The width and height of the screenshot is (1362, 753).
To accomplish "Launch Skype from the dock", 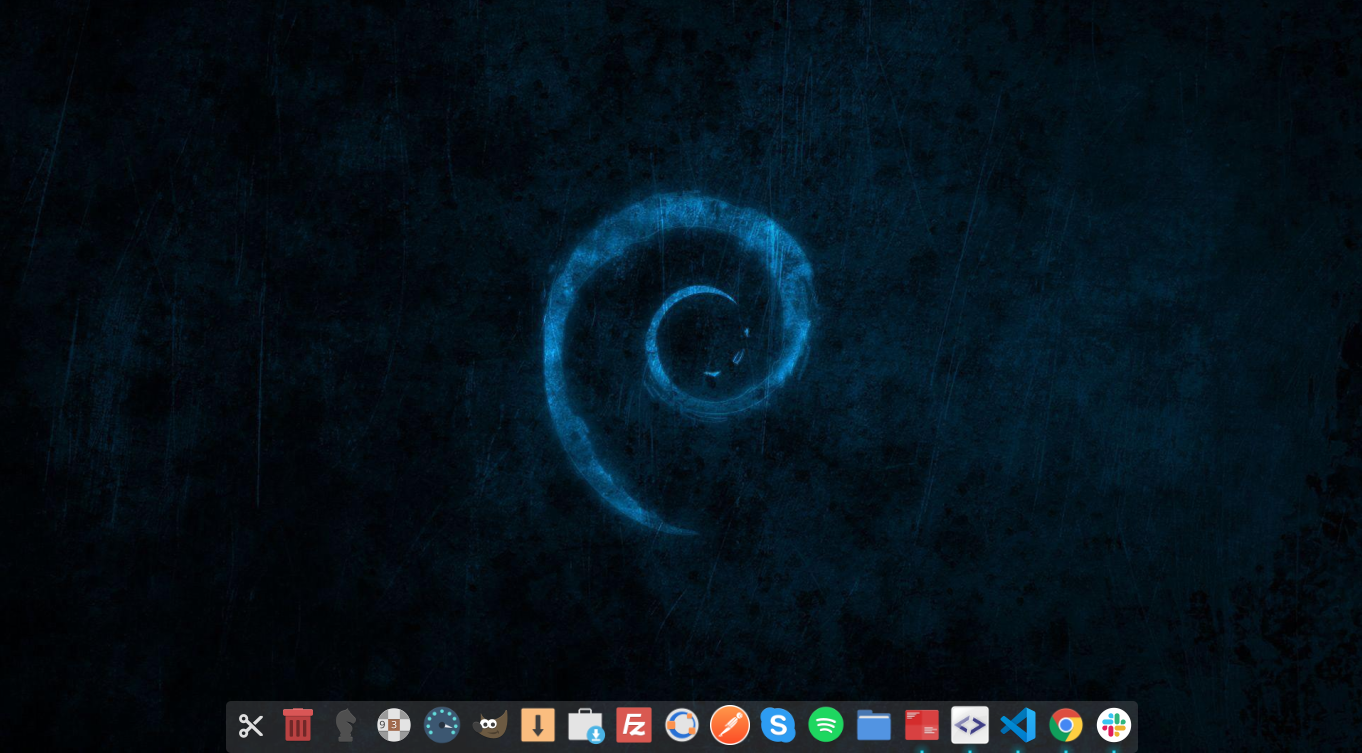I will (778, 725).
